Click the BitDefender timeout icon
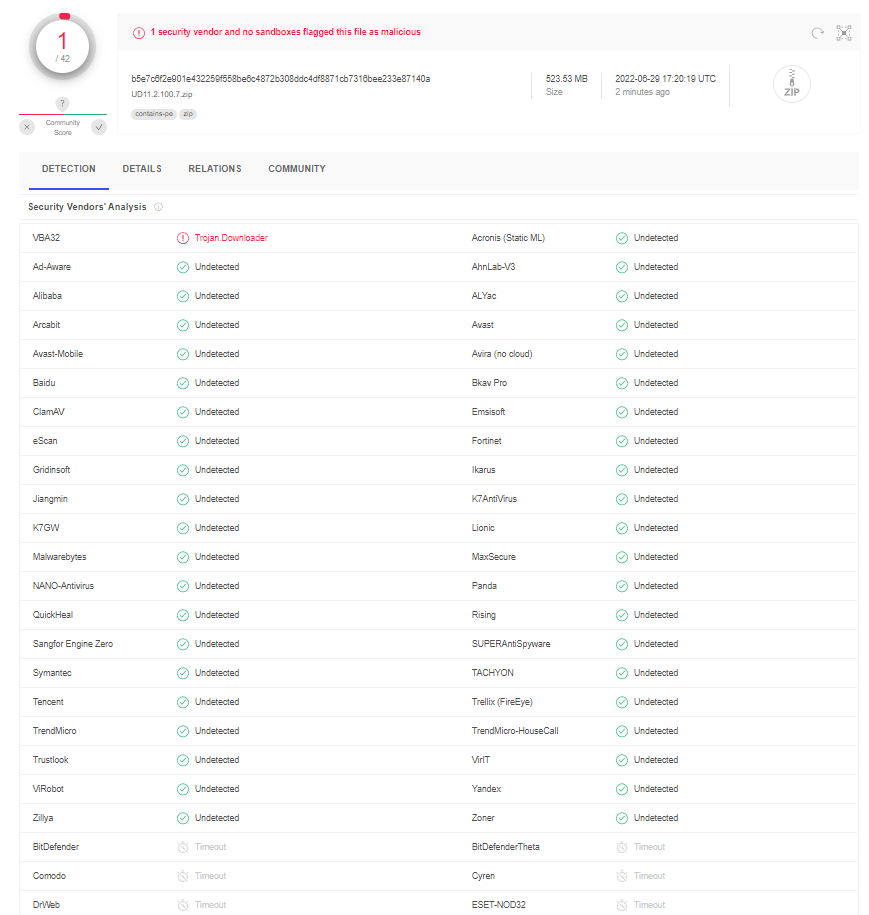 pos(183,847)
